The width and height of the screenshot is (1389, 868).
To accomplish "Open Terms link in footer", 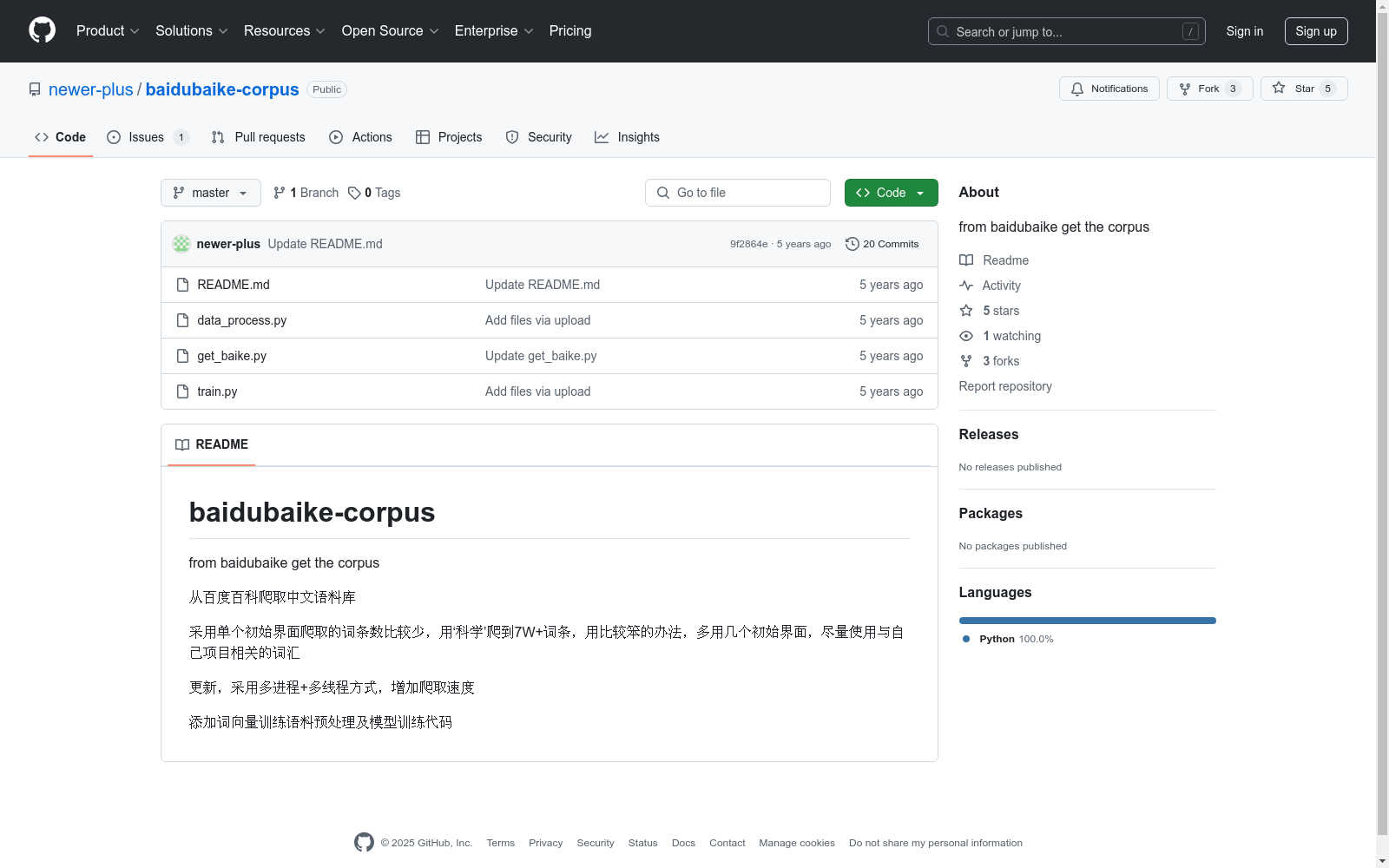I will coord(501,843).
